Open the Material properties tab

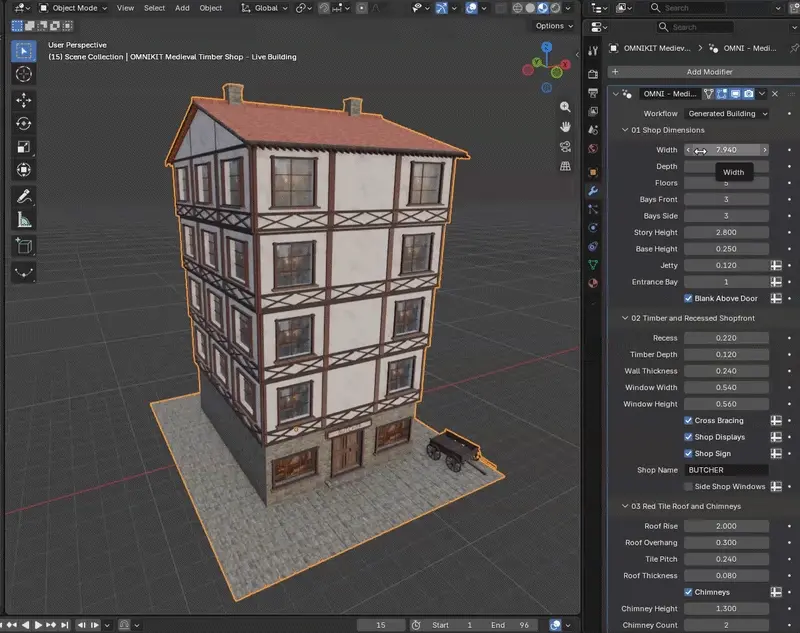pyautogui.click(x=593, y=284)
